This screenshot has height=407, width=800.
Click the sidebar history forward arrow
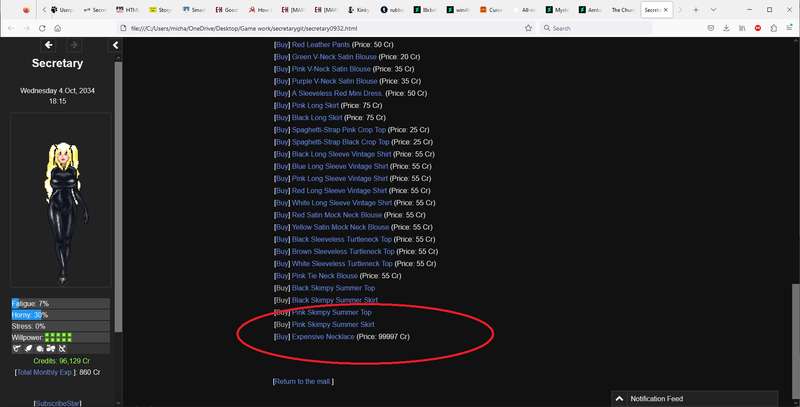coord(73,45)
